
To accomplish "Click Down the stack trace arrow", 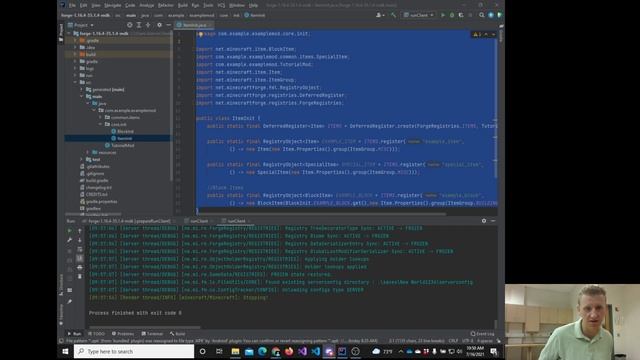I will [x=80, y=240].
